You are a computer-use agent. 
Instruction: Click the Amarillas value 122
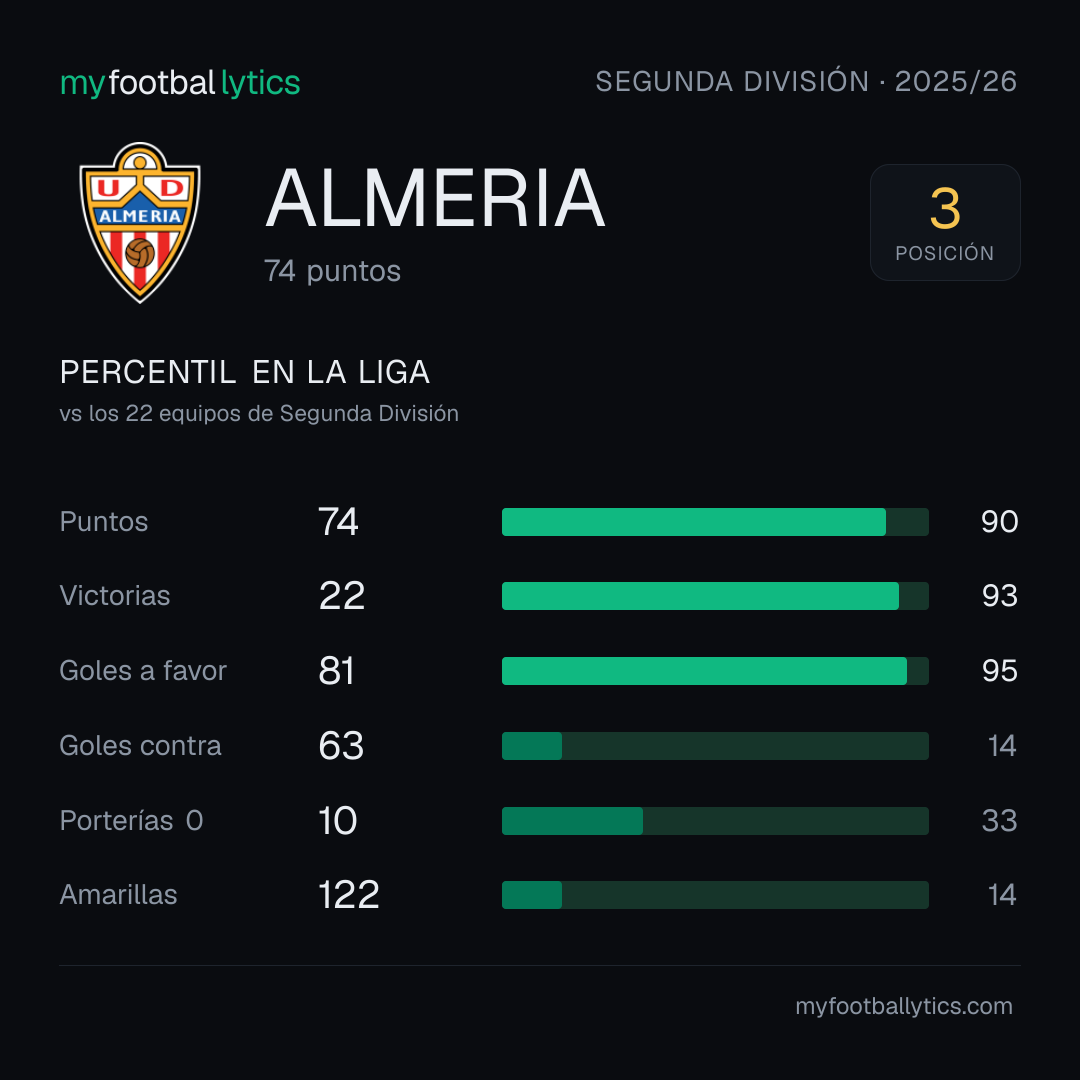coord(349,895)
